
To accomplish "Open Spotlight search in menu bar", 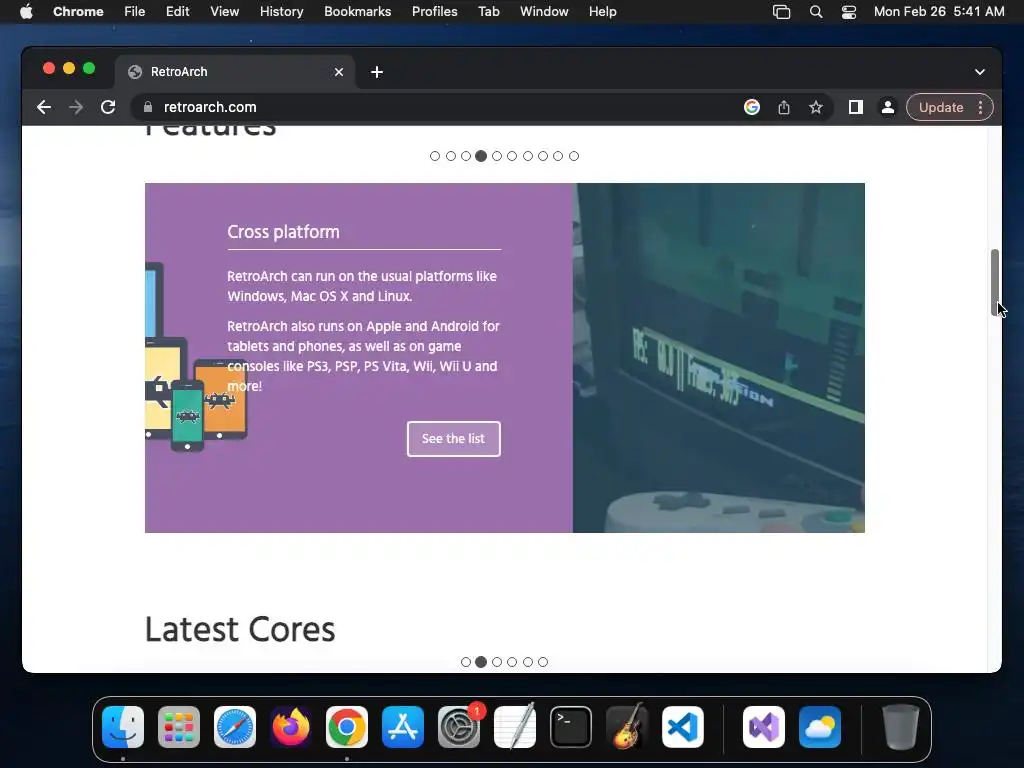I will pyautogui.click(x=816, y=12).
